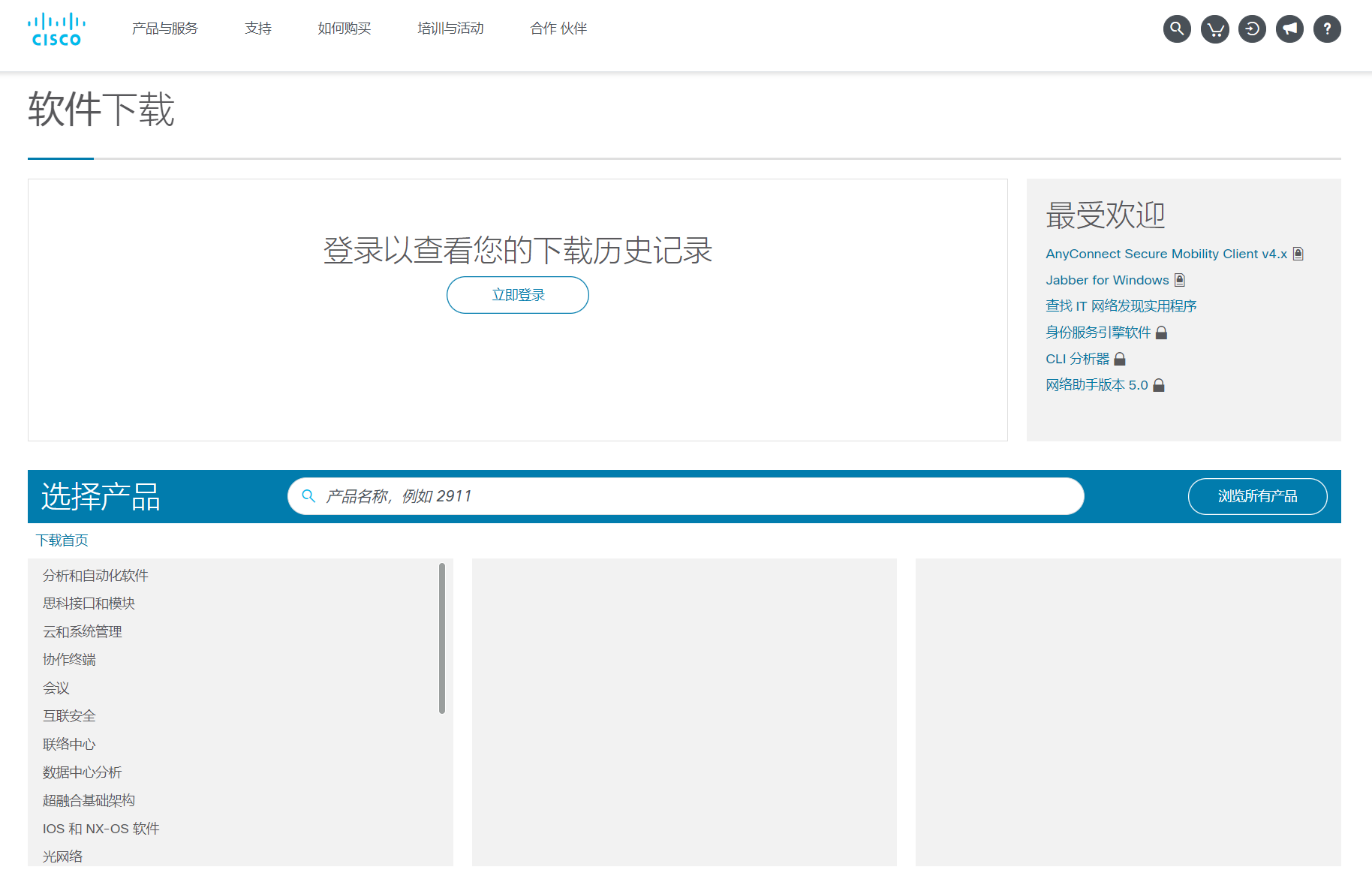This screenshot has height=879, width=1372.
Task: Select 联络中心 category
Action: tap(69, 745)
